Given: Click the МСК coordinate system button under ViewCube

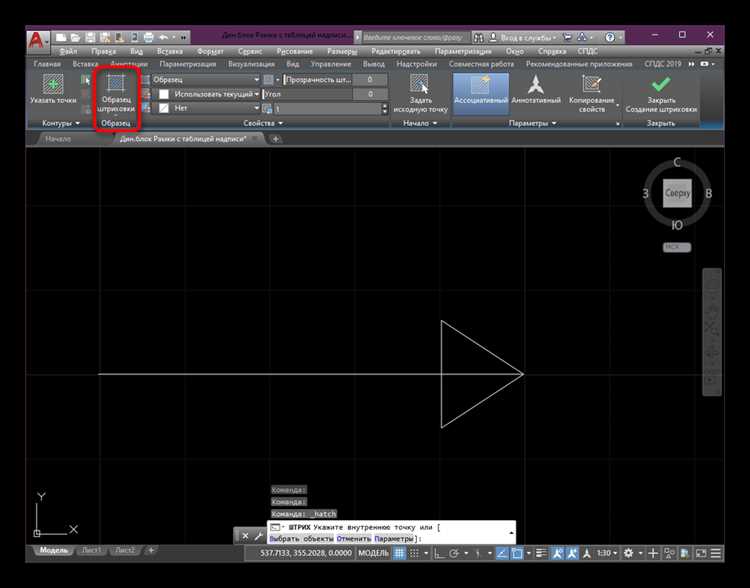Looking at the screenshot, I should (676, 247).
